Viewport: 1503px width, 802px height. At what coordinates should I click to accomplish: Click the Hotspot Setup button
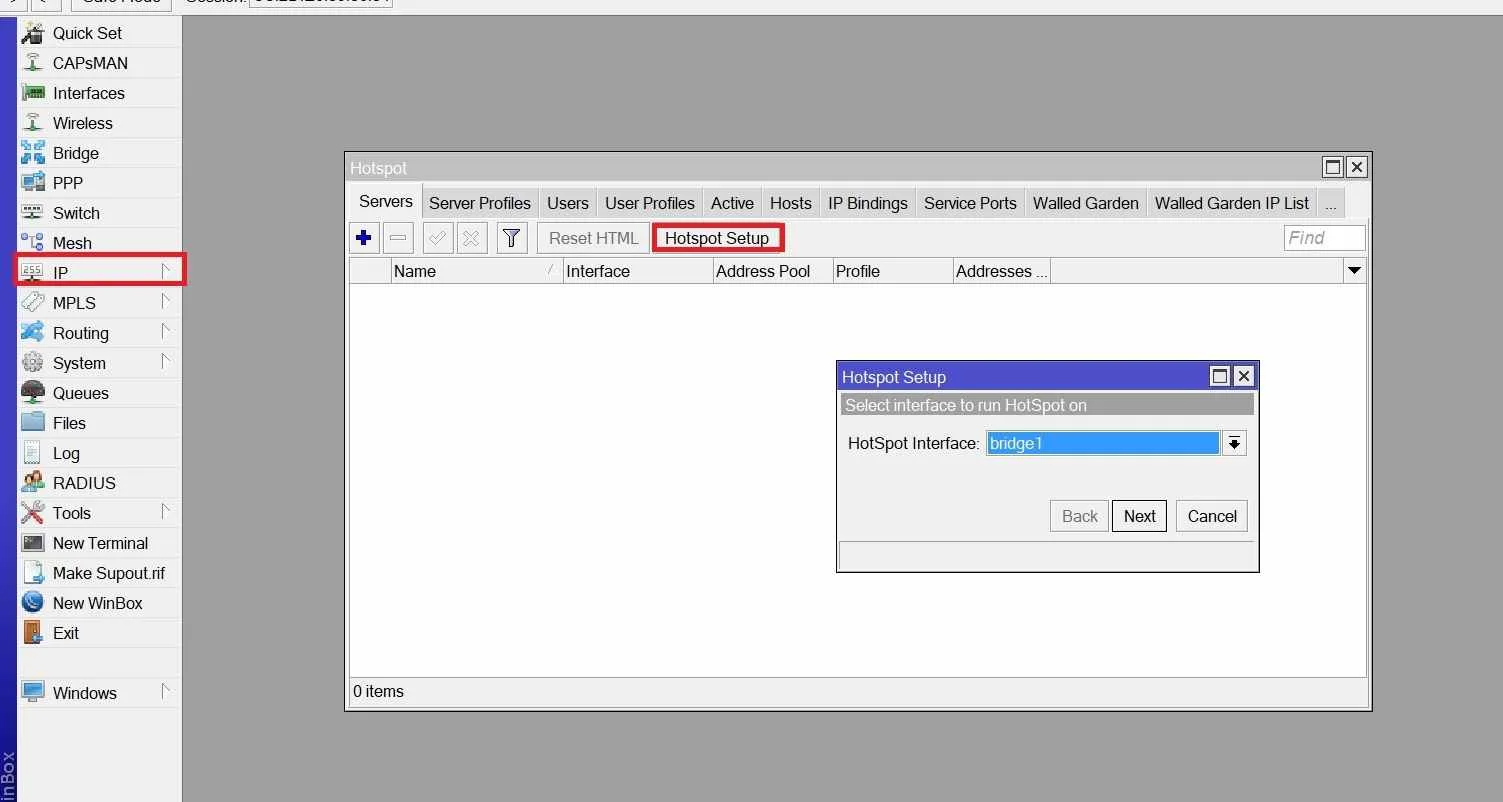(717, 238)
